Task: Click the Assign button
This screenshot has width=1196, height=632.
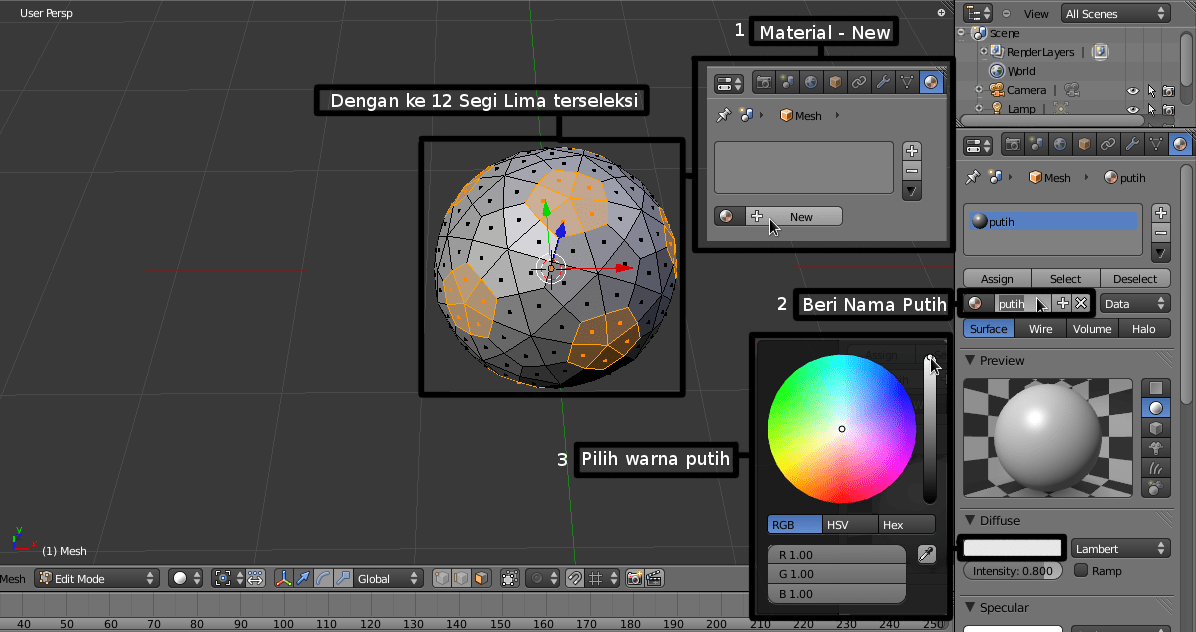Action: tap(997, 279)
